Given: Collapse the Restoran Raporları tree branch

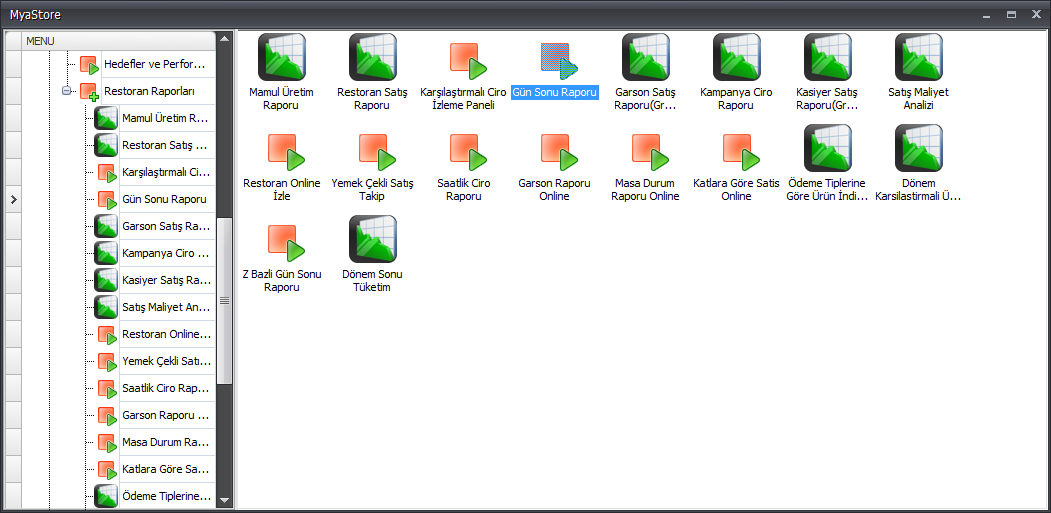Looking at the screenshot, I should click(66, 91).
